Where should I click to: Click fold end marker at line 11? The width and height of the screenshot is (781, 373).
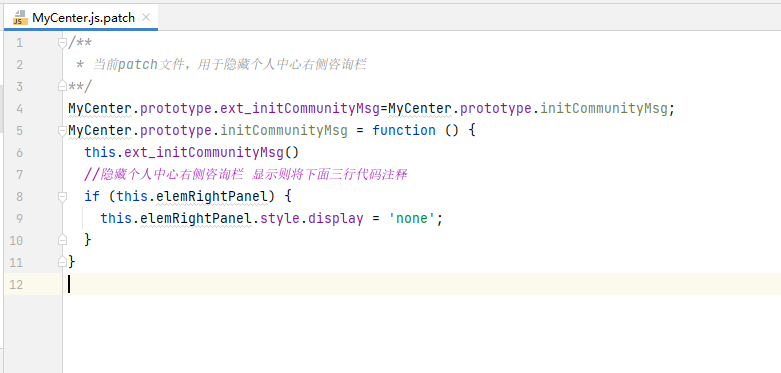pos(62,261)
